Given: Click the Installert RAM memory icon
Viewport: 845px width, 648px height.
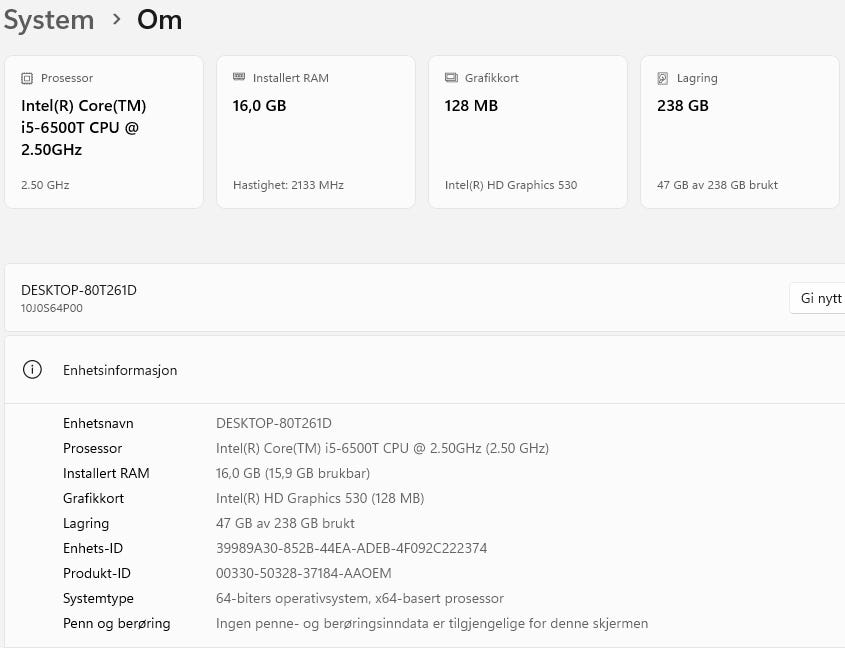Looking at the screenshot, I should pos(239,77).
